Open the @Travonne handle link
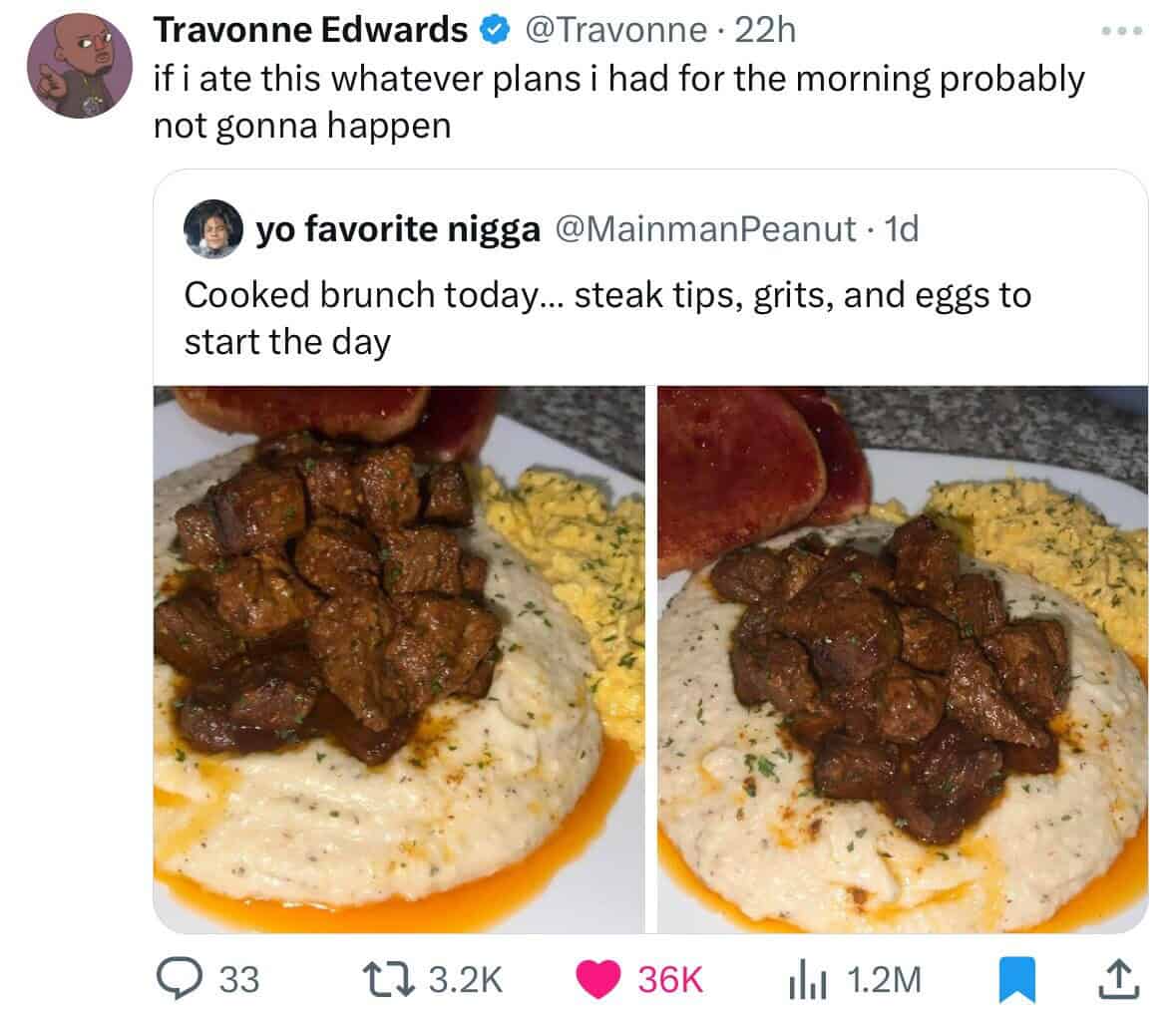1176x1012 pixels. tap(615, 31)
